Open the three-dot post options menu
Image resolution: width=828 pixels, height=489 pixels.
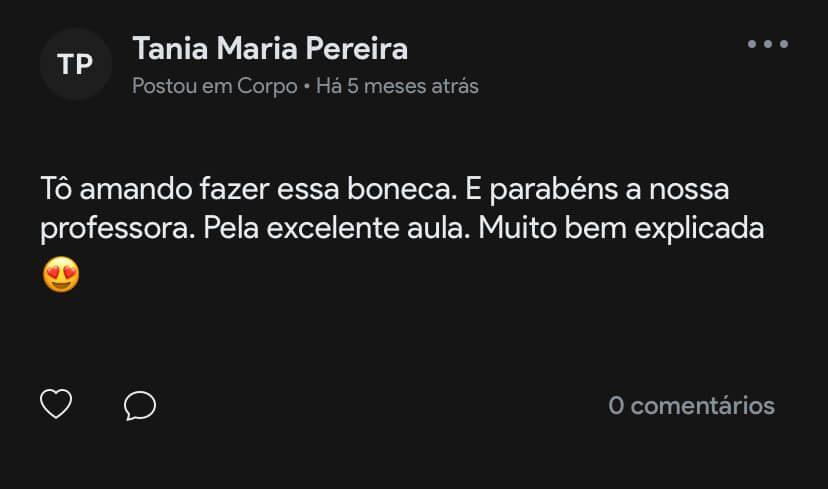point(768,44)
